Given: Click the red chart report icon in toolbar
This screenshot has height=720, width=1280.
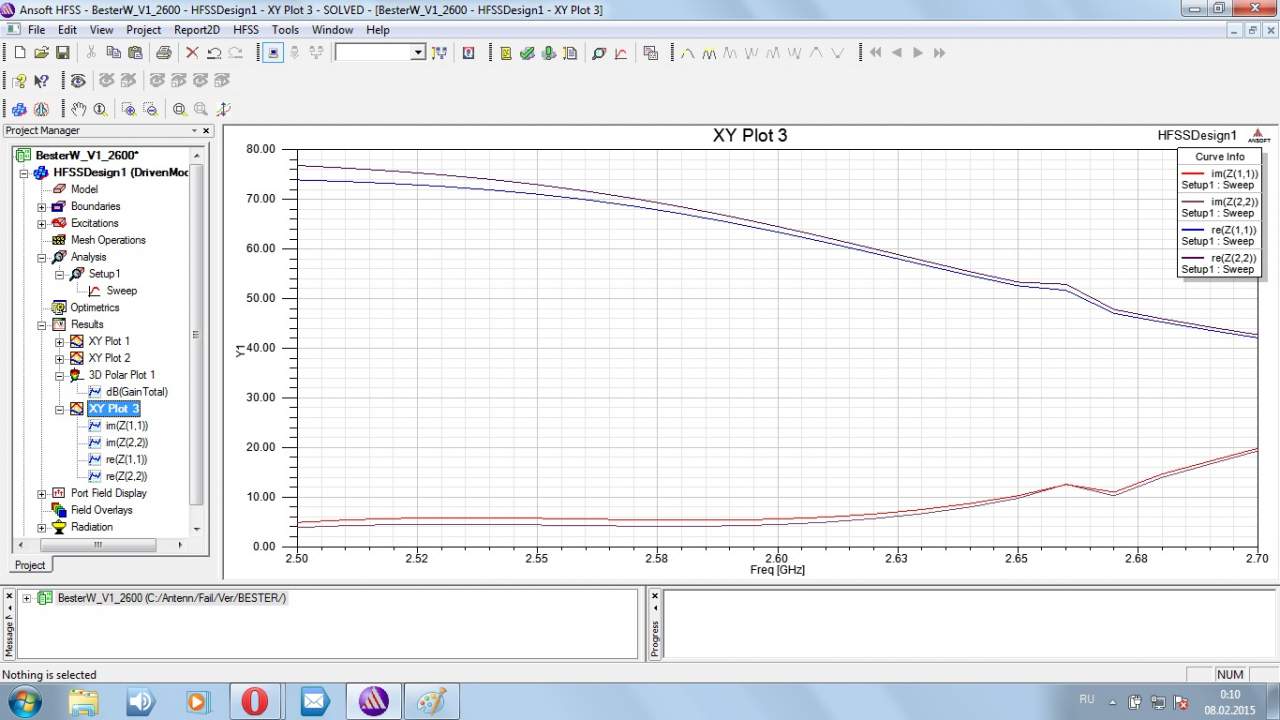Looking at the screenshot, I should 621,52.
